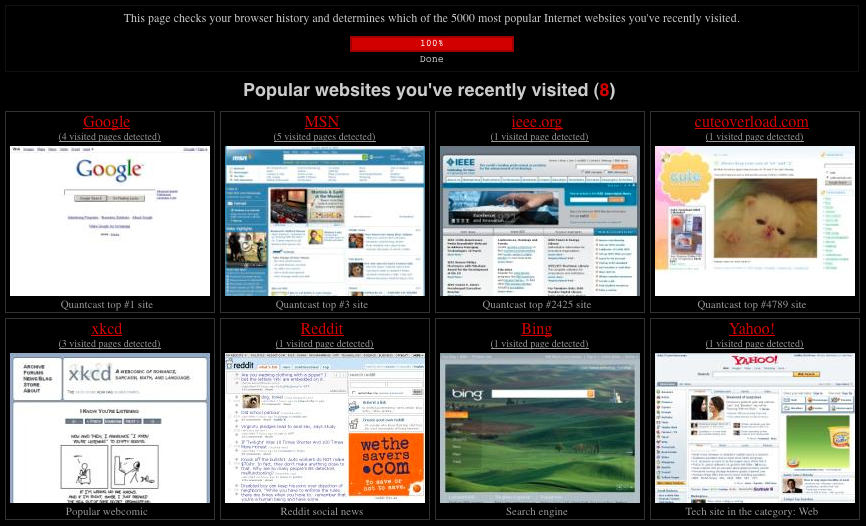Show ieee.org's 1 visited page detected
This screenshot has width=866, height=526.
pos(540,137)
